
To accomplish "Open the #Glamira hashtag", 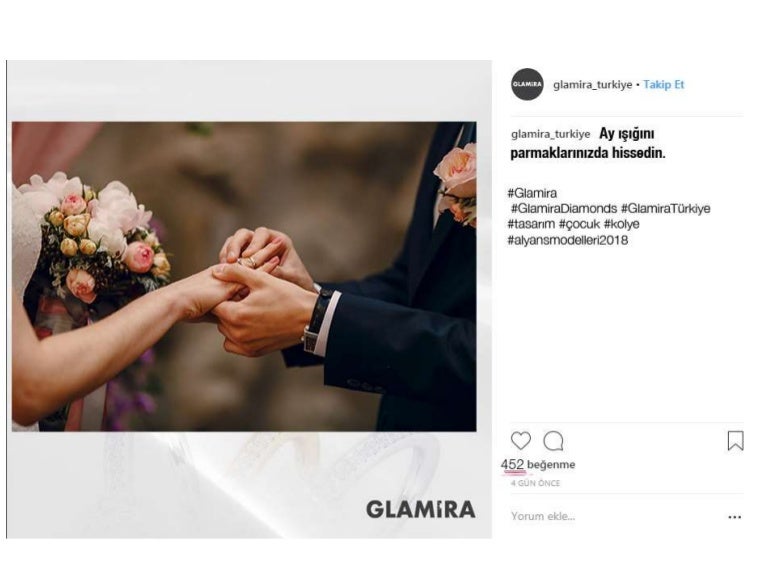I will (532, 193).
